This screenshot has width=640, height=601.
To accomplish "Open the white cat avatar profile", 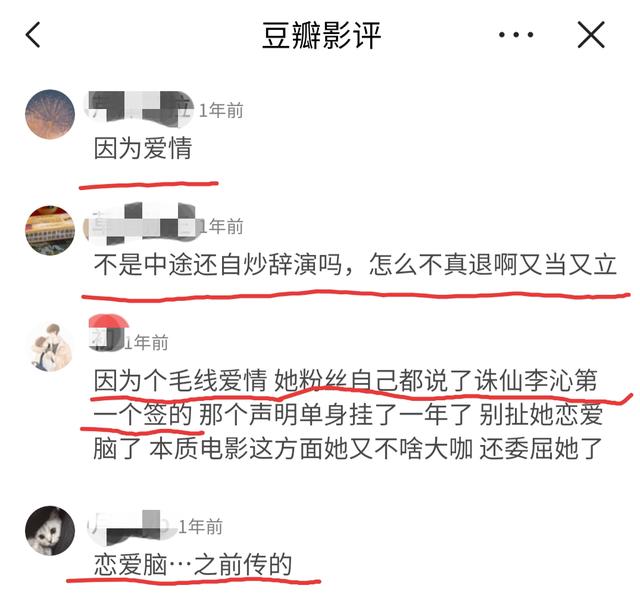I will pos(50,530).
